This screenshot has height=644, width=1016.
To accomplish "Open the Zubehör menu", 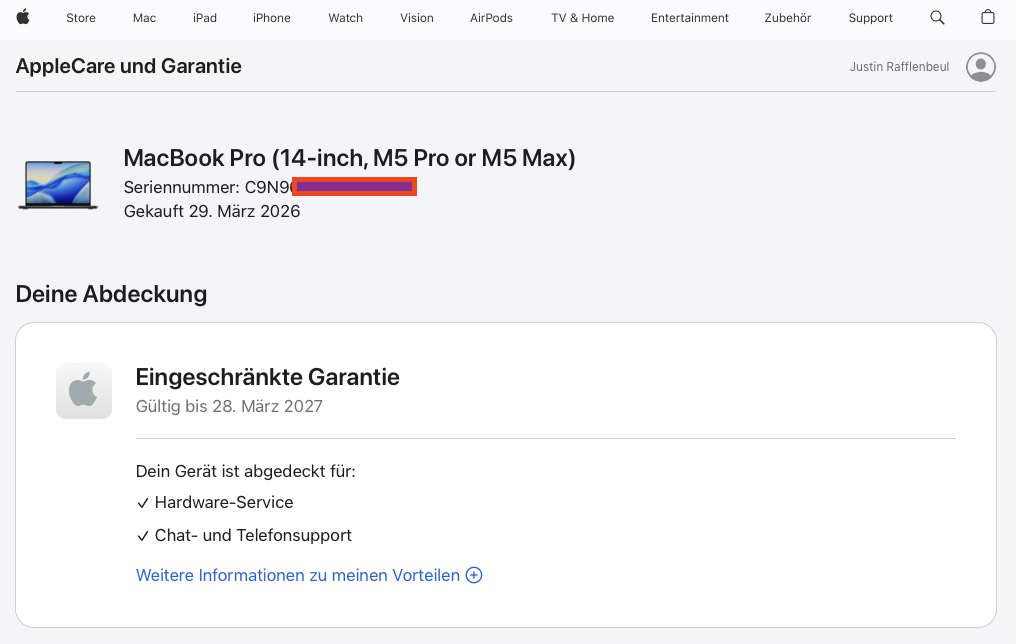I will coord(787,18).
